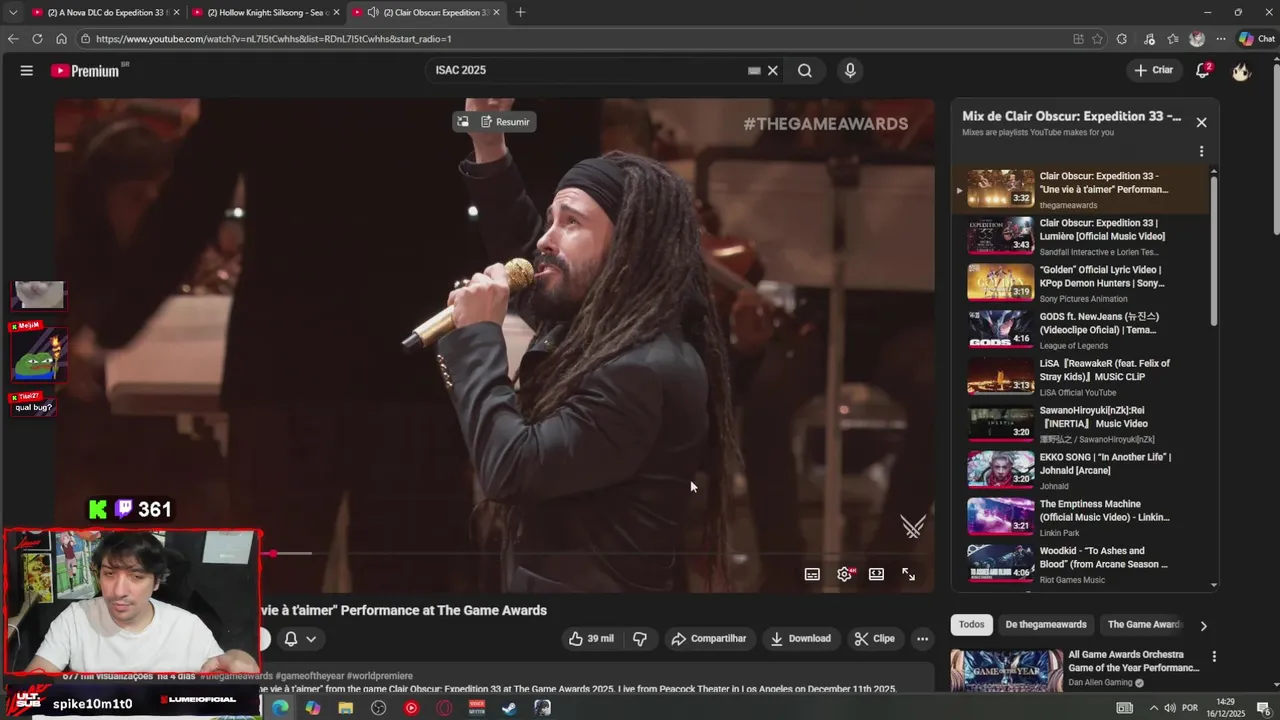Open the volume control in system tray
Screen dimensions: 1280x720
click(x=1170, y=707)
